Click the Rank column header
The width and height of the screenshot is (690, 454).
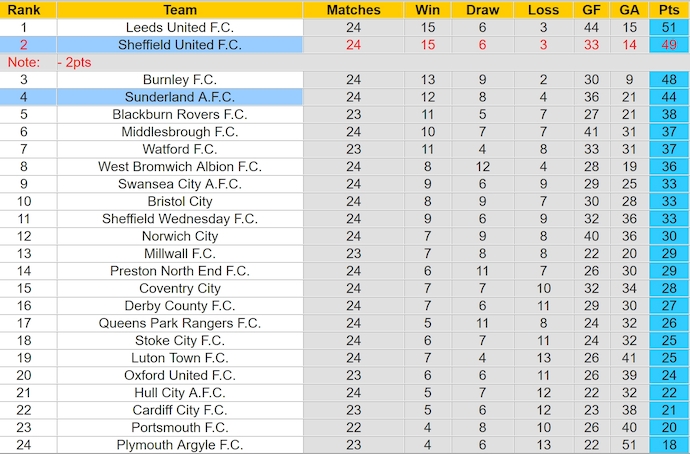click(24, 10)
